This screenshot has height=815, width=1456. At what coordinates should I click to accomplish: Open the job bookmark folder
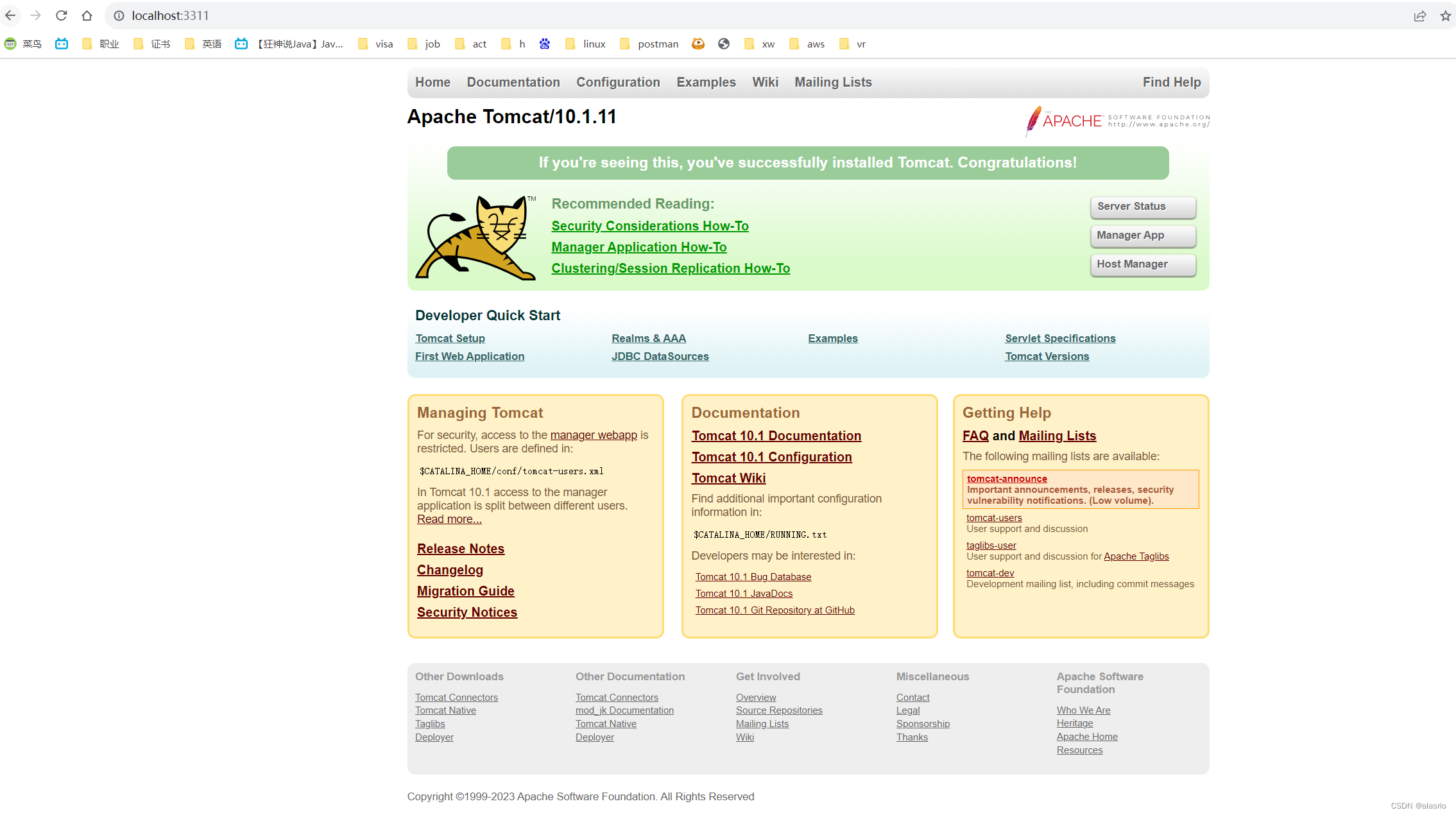[424, 44]
